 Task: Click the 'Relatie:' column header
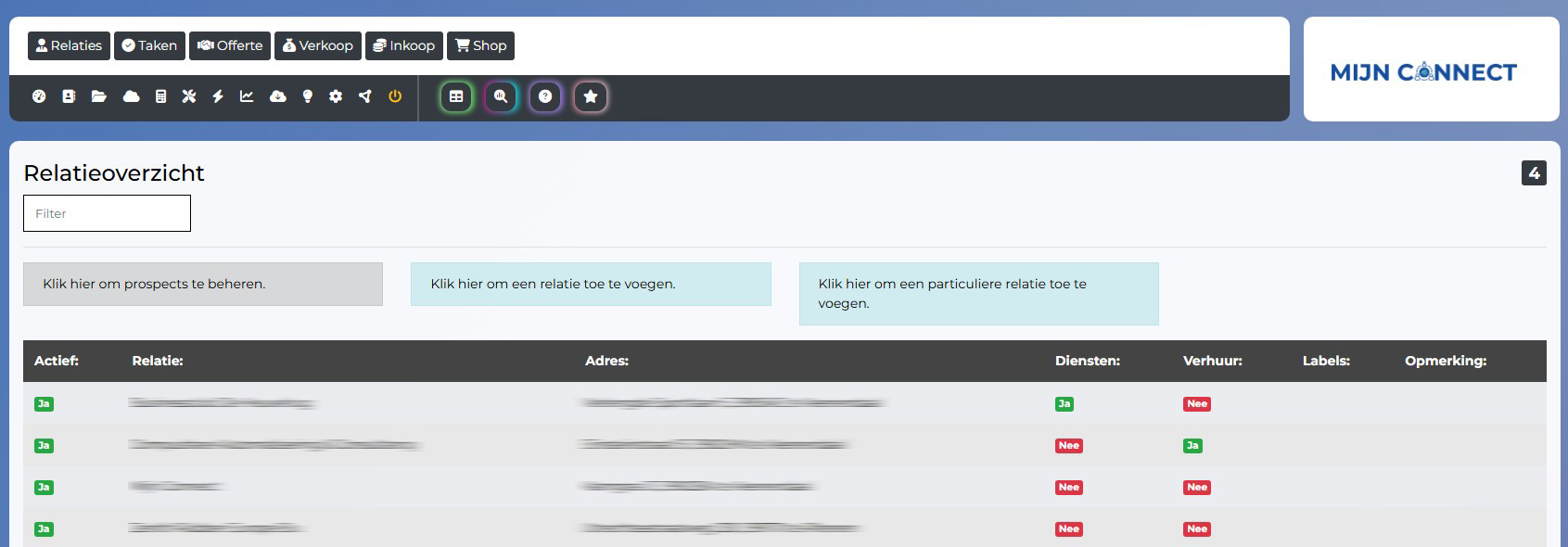(158, 361)
